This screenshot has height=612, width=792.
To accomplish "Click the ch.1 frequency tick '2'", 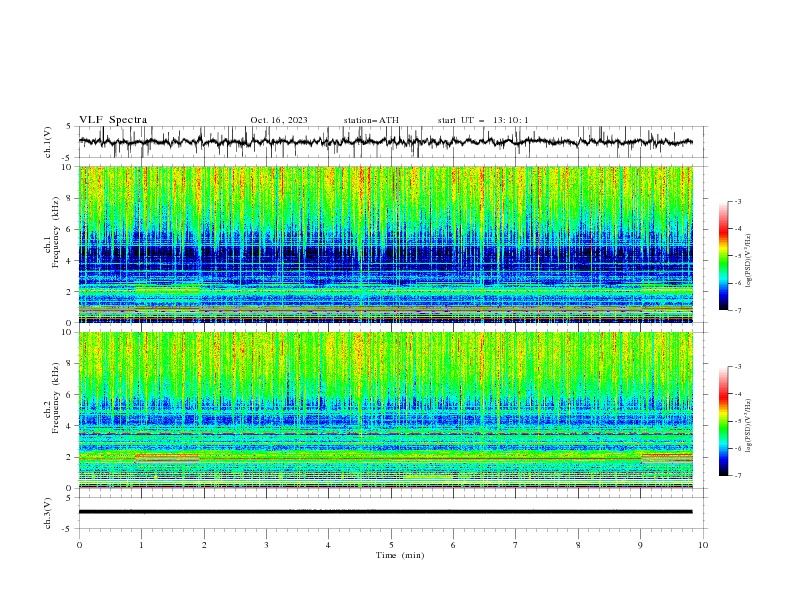I will tap(70, 292).
